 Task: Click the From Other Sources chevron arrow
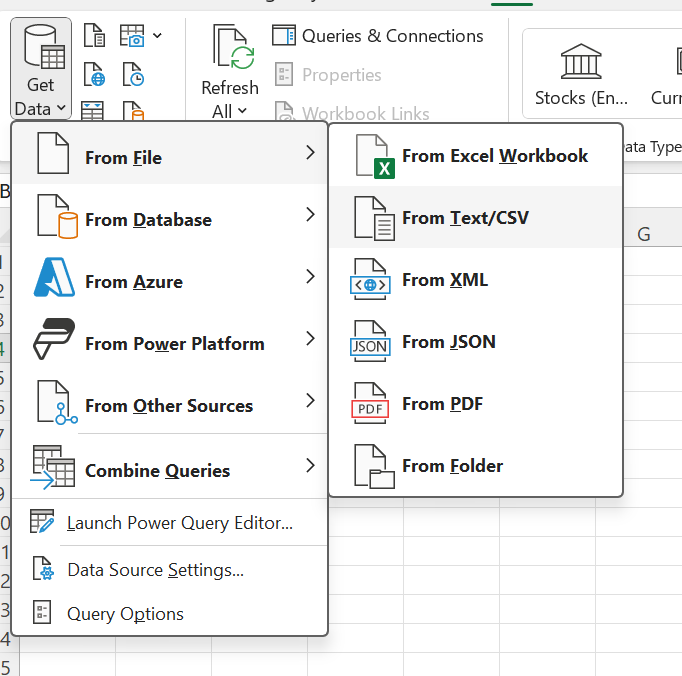(310, 401)
